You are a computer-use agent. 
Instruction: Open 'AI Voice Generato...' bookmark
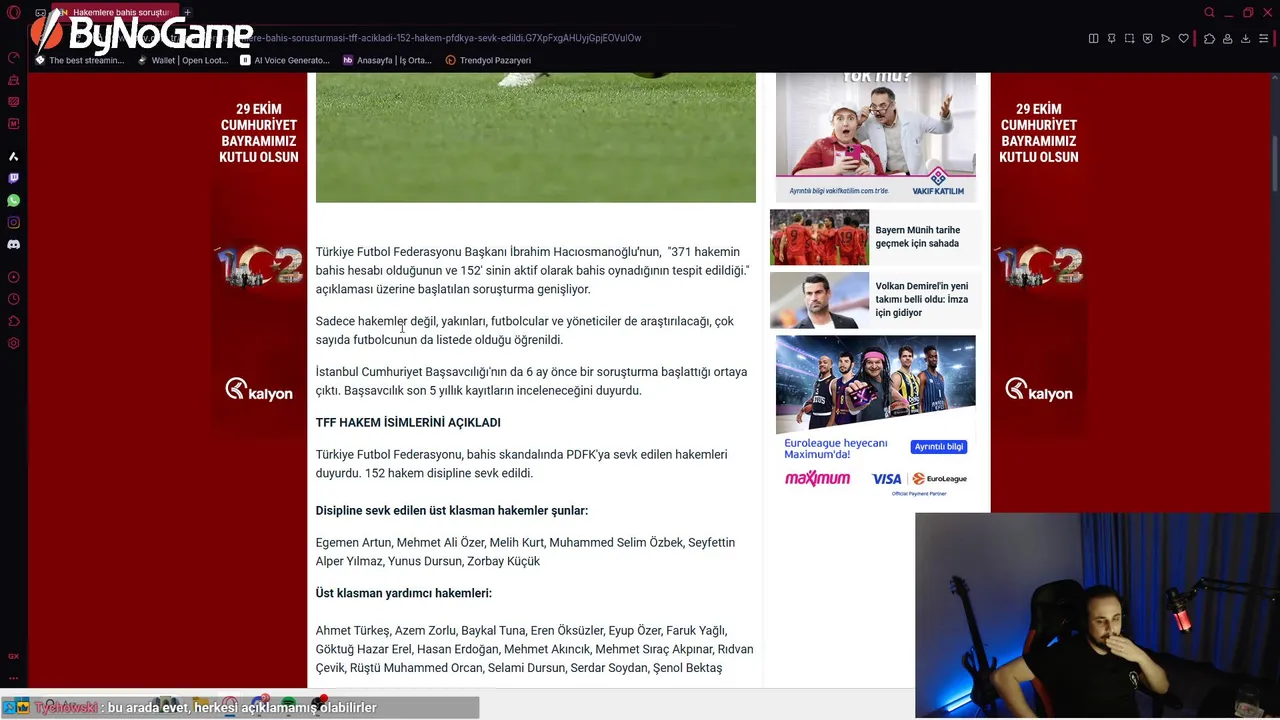285,60
